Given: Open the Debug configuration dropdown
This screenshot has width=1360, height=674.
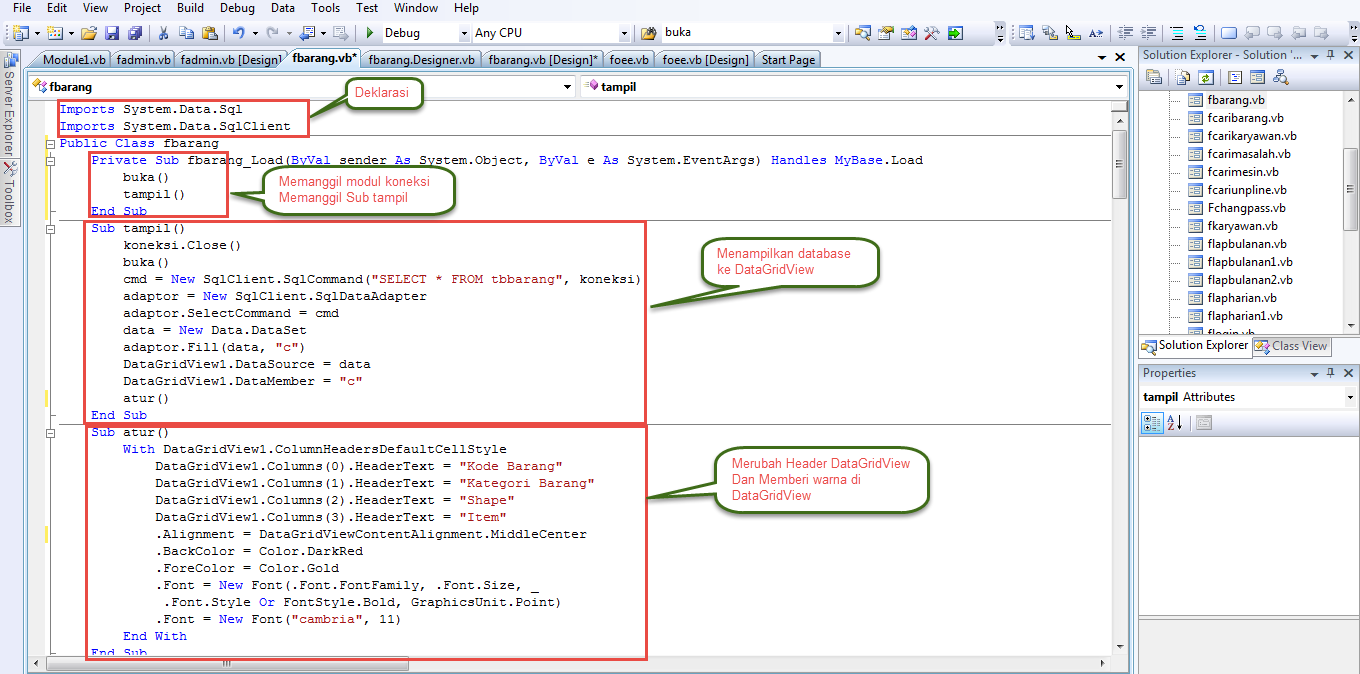Looking at the screenshot, I should 464,32.
